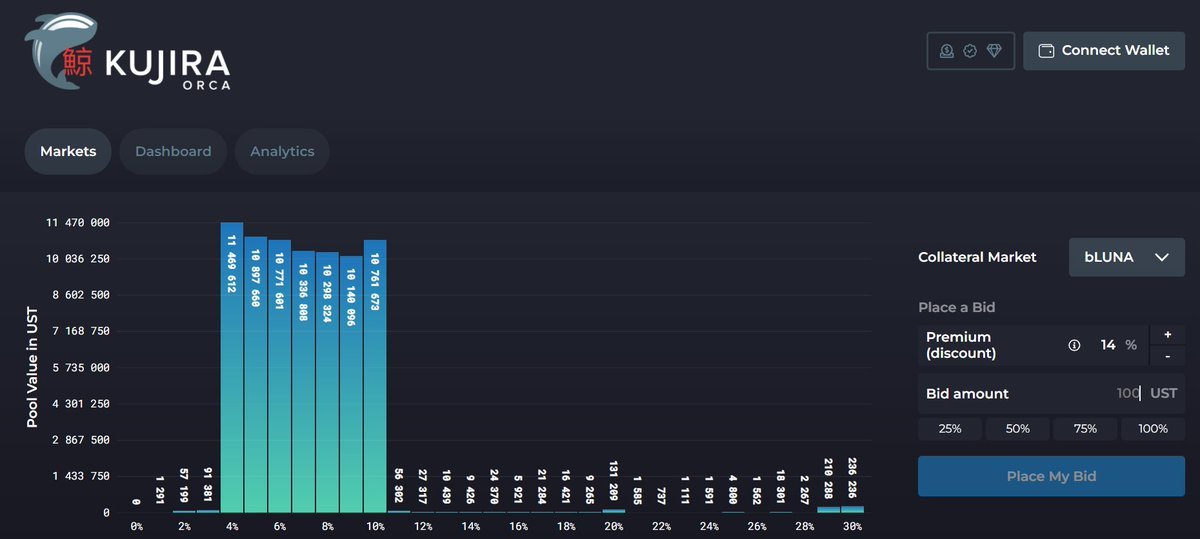Click the 27 317 bar value label
1200x539 pixels.
tap(423, 486)
